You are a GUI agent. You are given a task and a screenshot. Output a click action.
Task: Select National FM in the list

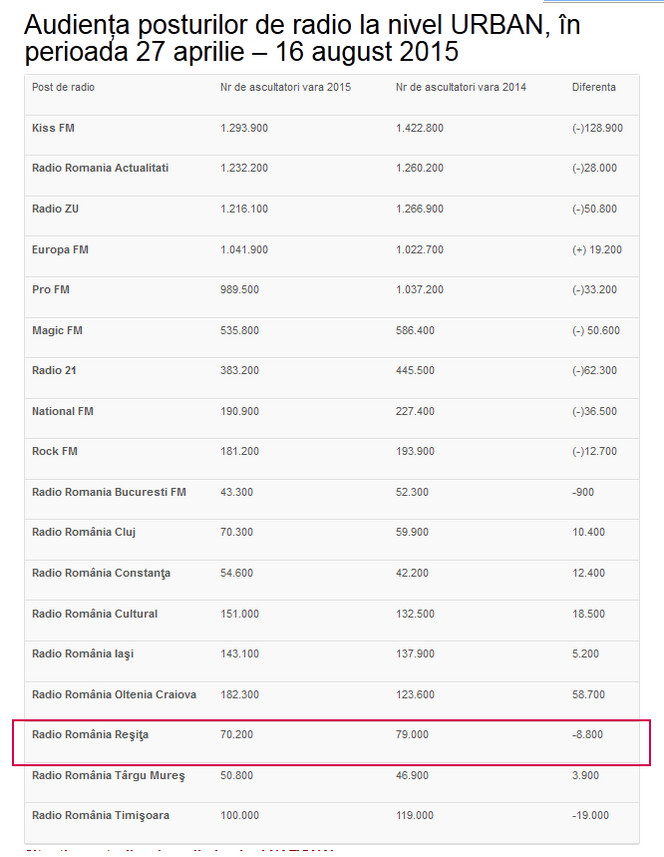click(63, 411)
